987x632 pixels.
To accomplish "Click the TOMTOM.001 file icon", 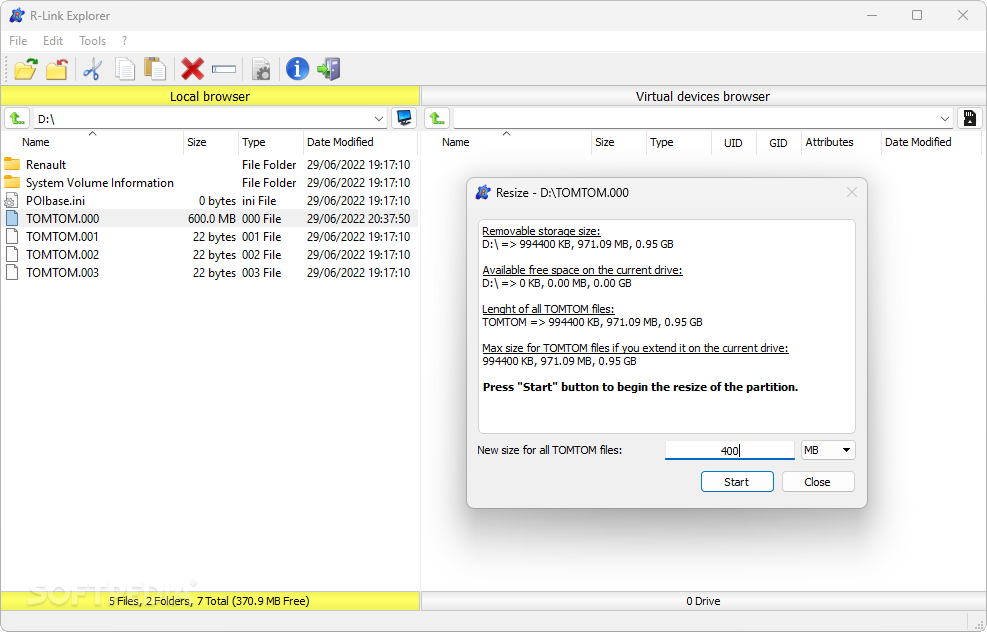I will tap(12, 237).
